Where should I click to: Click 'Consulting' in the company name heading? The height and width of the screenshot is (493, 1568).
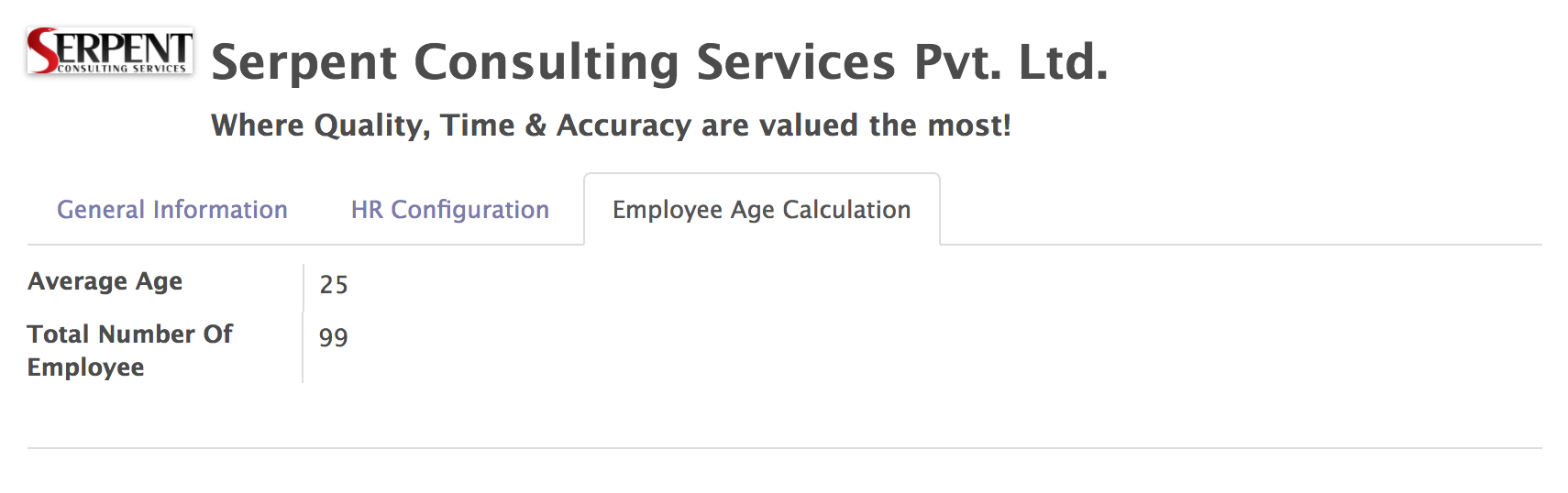(547, 62)
